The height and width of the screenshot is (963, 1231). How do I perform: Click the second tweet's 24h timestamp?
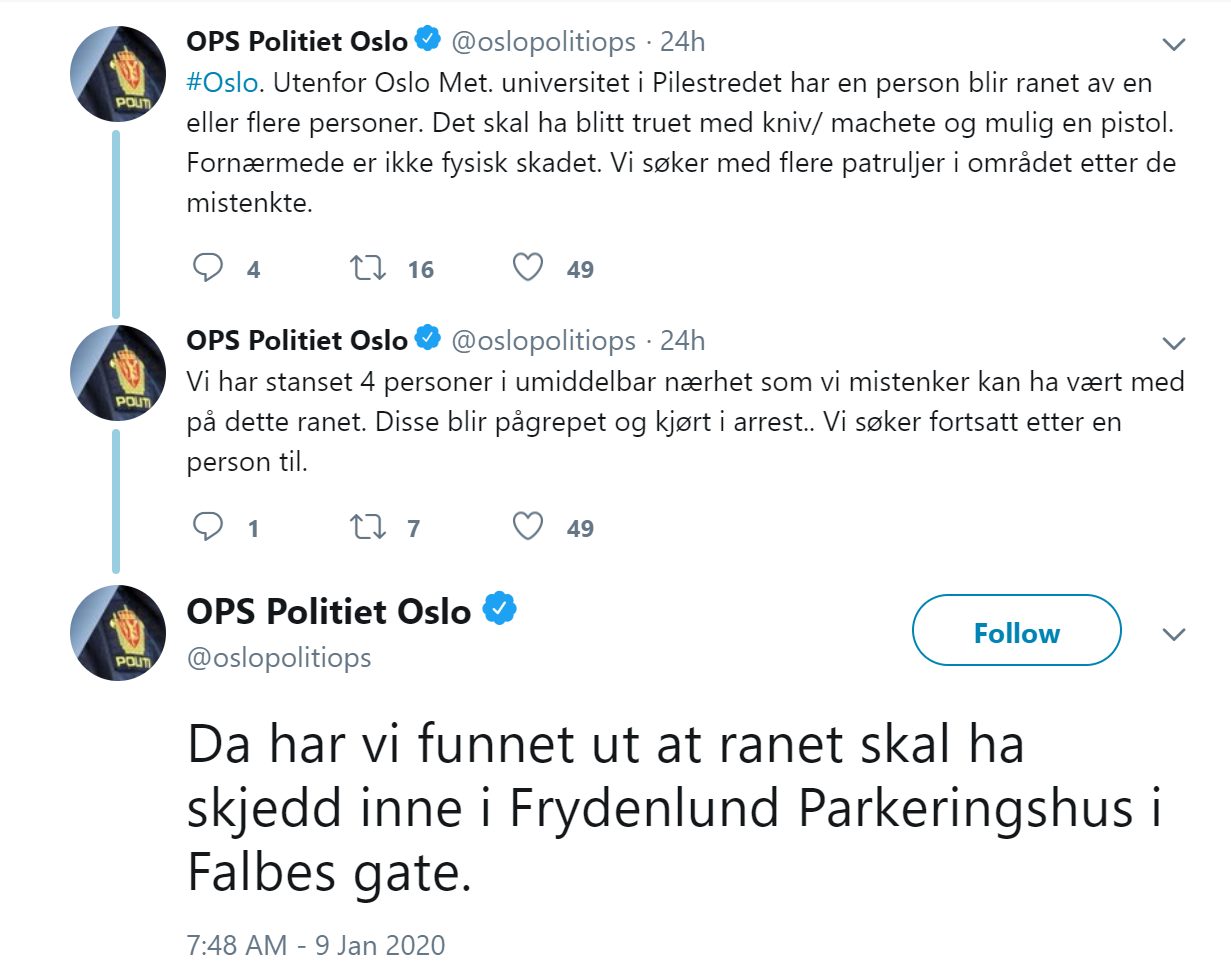point(682,341)
